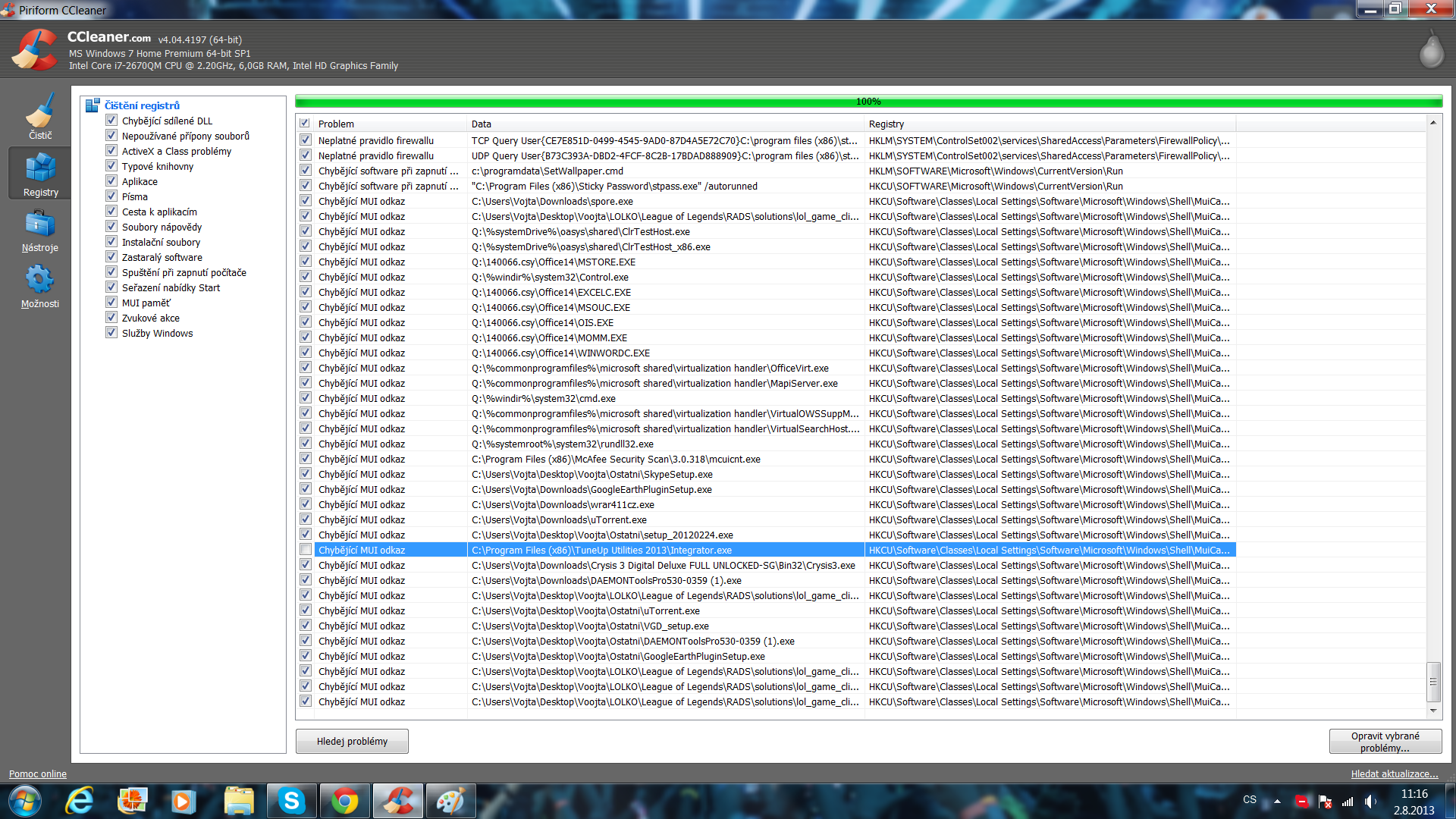Screen dimensions: 1456x819
Task: Toggle Chybějící sdílené DLL checkbox
Action: click(x=111, y=121)
